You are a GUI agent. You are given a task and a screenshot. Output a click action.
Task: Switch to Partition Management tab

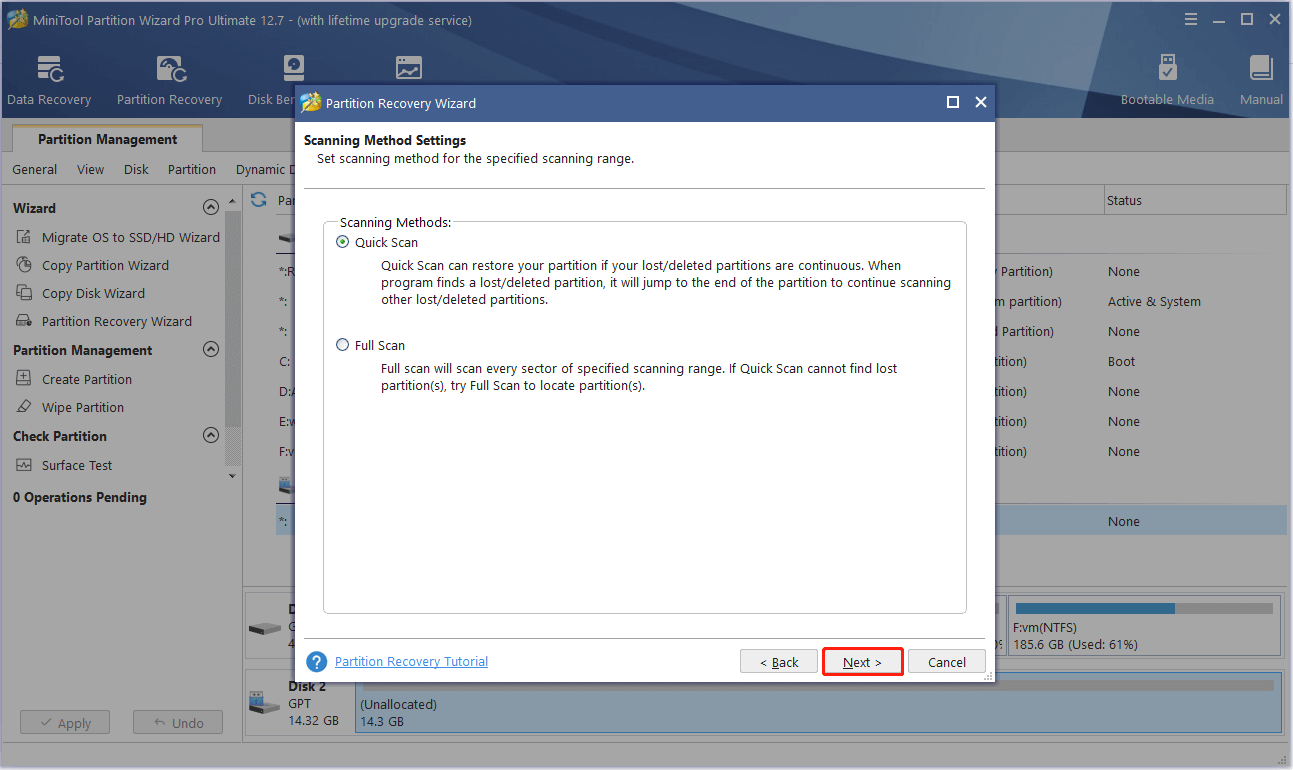[x=107, y=139]
